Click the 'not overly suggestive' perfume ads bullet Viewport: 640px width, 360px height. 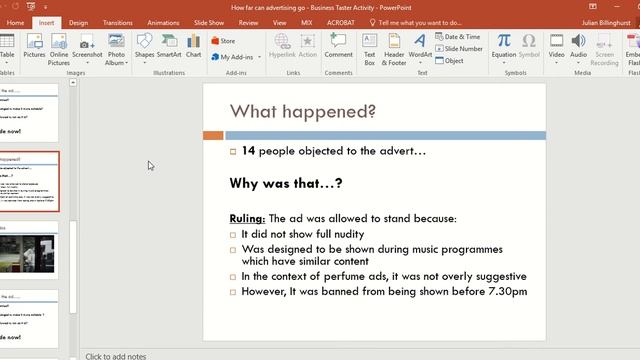click(384, 276)
